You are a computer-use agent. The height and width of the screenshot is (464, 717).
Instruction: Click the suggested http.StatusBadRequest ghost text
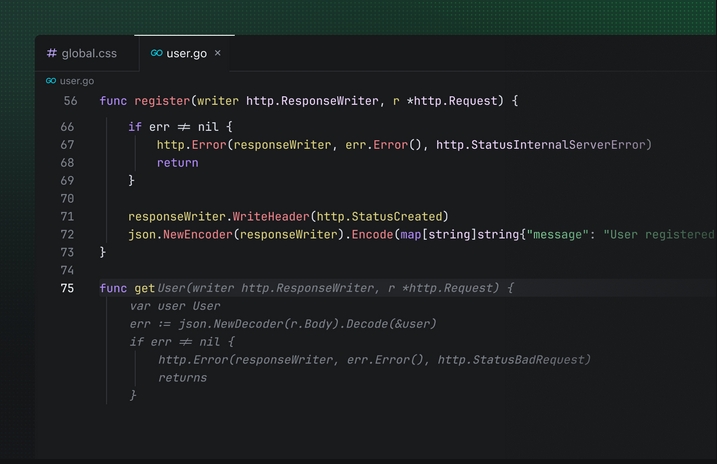(x=514, y=360)
